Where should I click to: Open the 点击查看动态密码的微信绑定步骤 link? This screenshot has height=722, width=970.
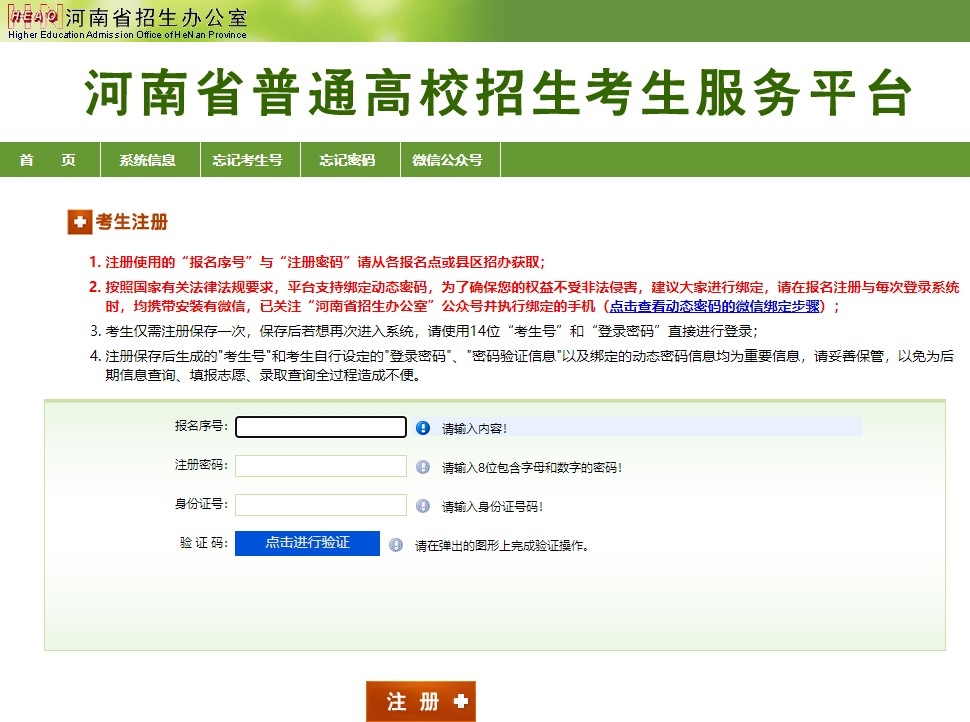click(x=714, y=306)
